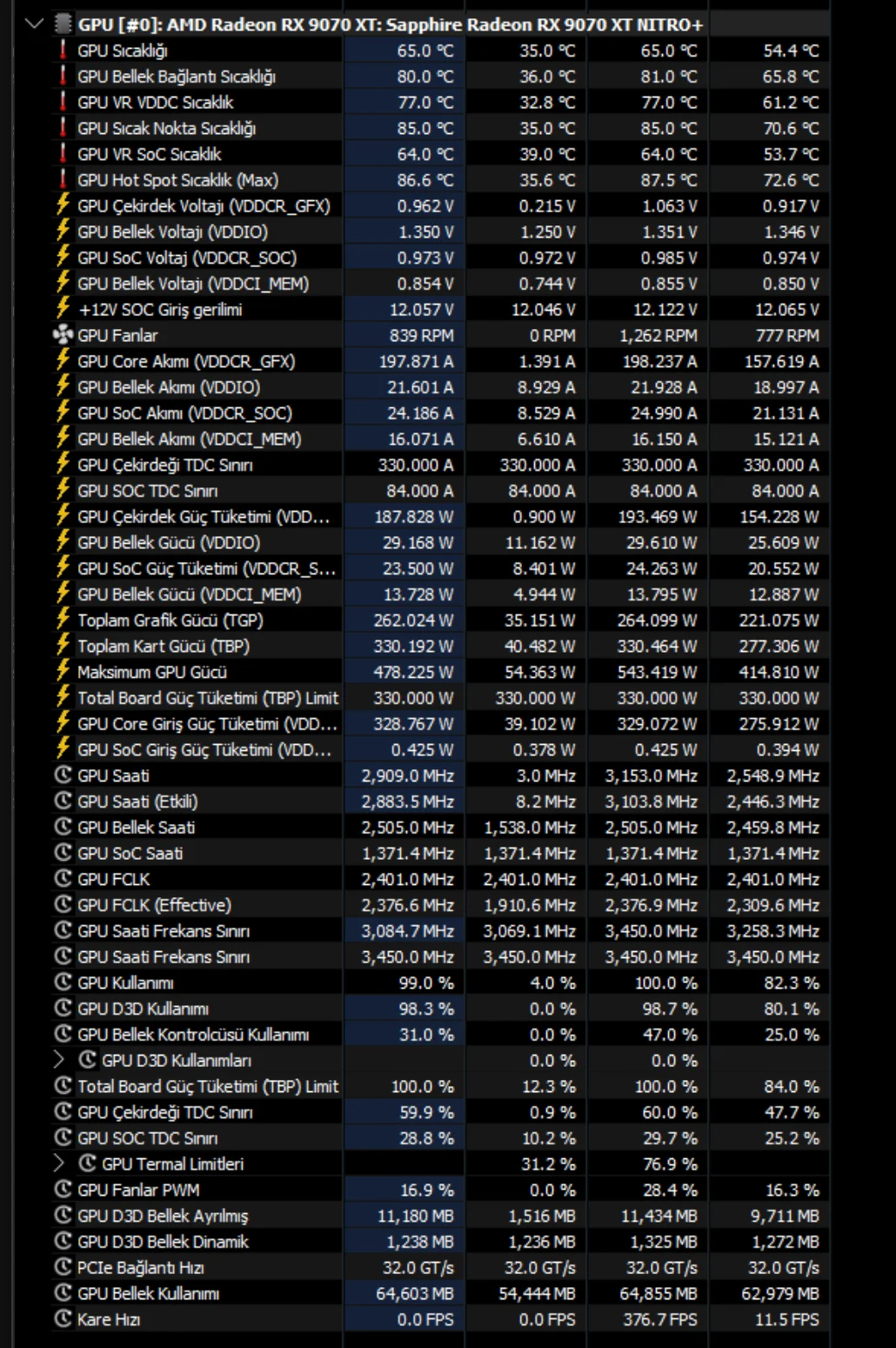The height and width of the screenshot is (1348, 896).
Task: Click the 2,505.0 MHz GPU Bellek Saati current value
Action: point(408,827)
